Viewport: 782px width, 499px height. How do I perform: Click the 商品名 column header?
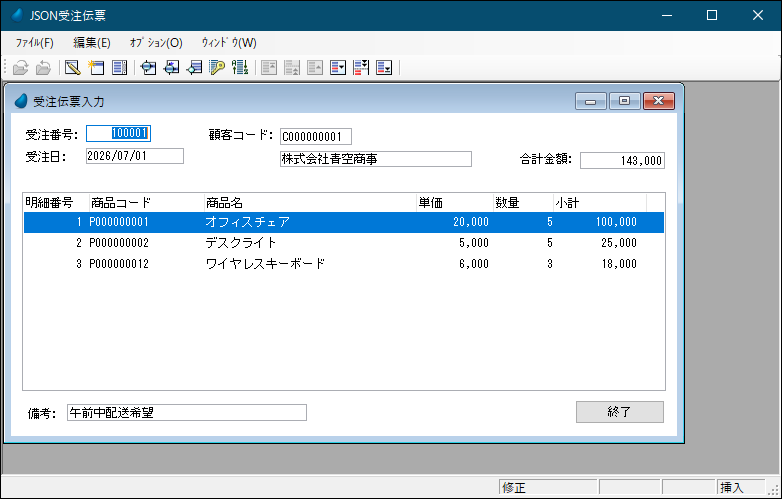310,202
